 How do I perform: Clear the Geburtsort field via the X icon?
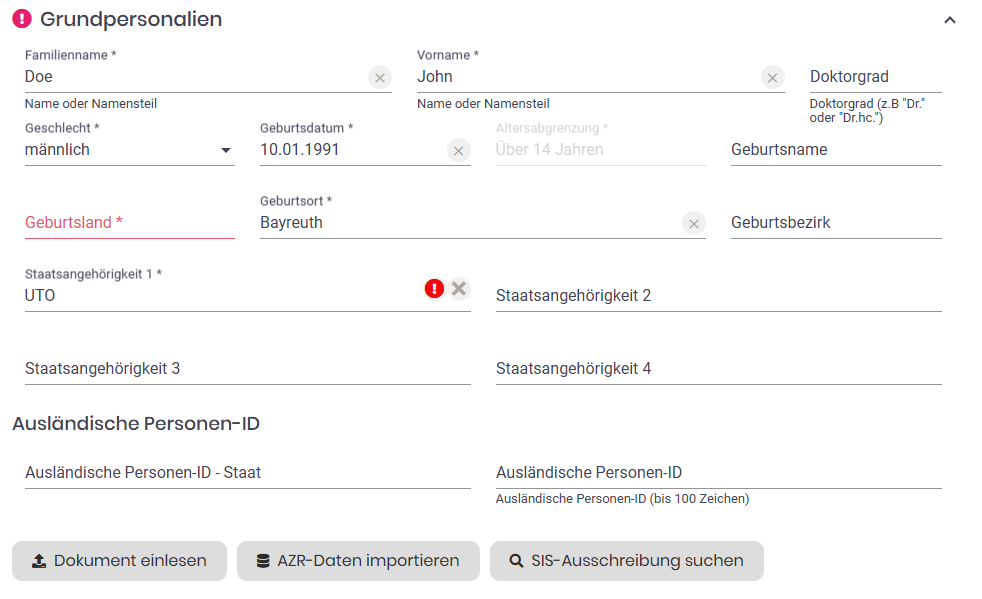pos(694,223)
